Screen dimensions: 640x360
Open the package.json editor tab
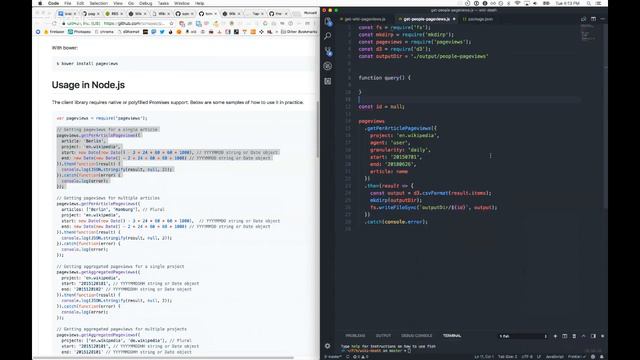(x=478, y=19)
